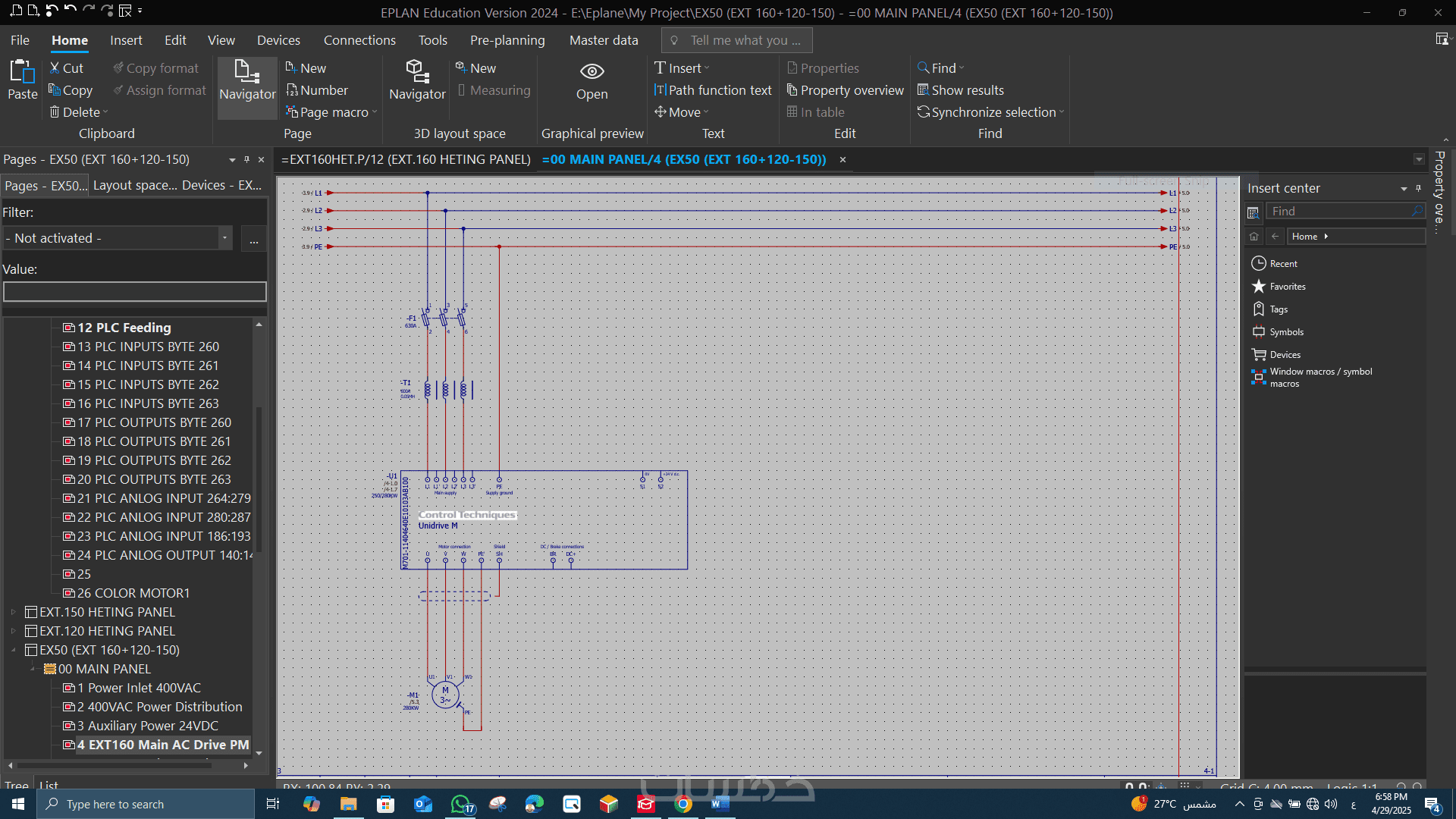Click the filter ellipsis button
Viewport: 1456px width, 819px height.
point(254,240)
